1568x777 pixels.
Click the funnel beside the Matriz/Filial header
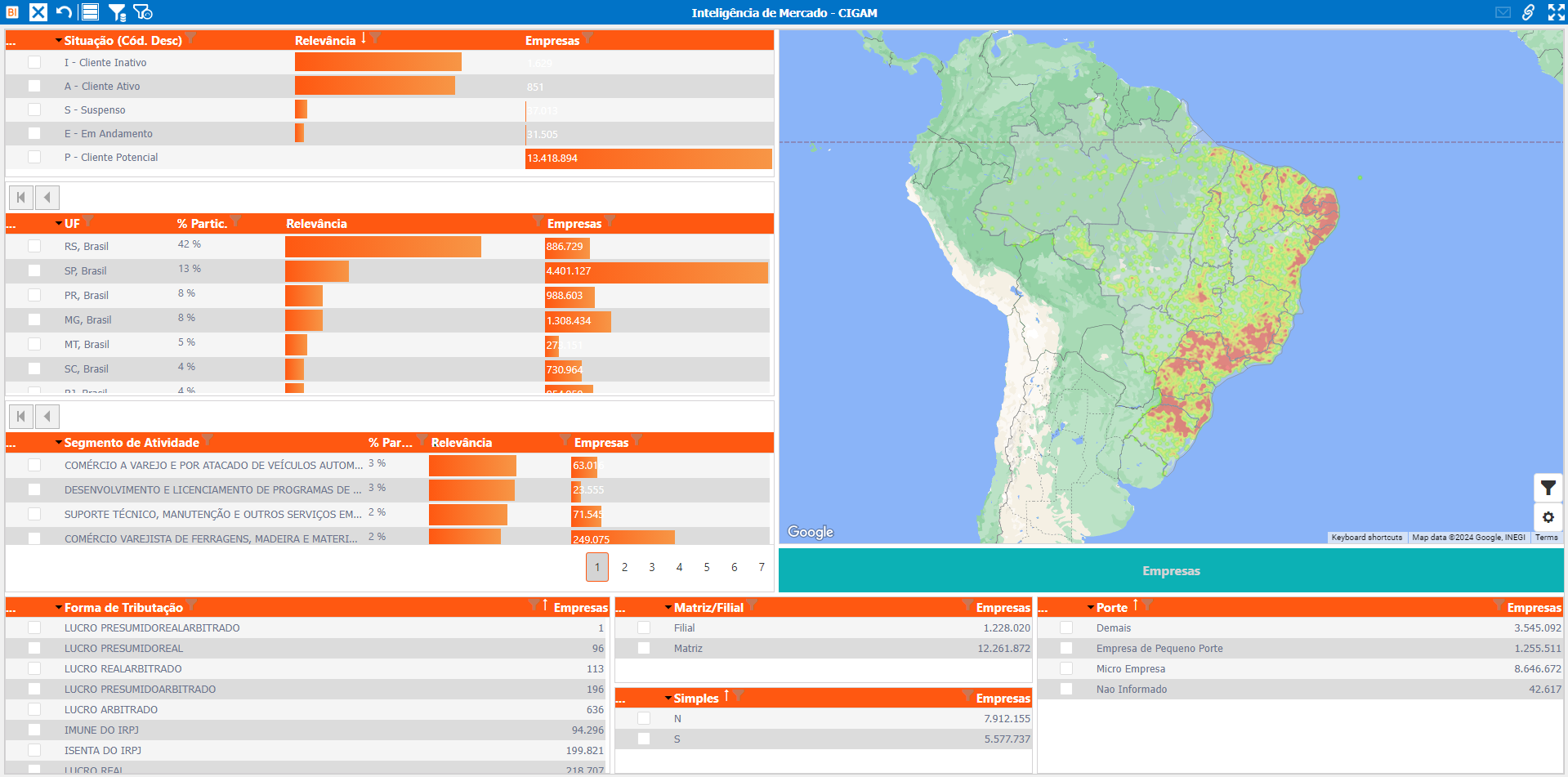[752, 605]
